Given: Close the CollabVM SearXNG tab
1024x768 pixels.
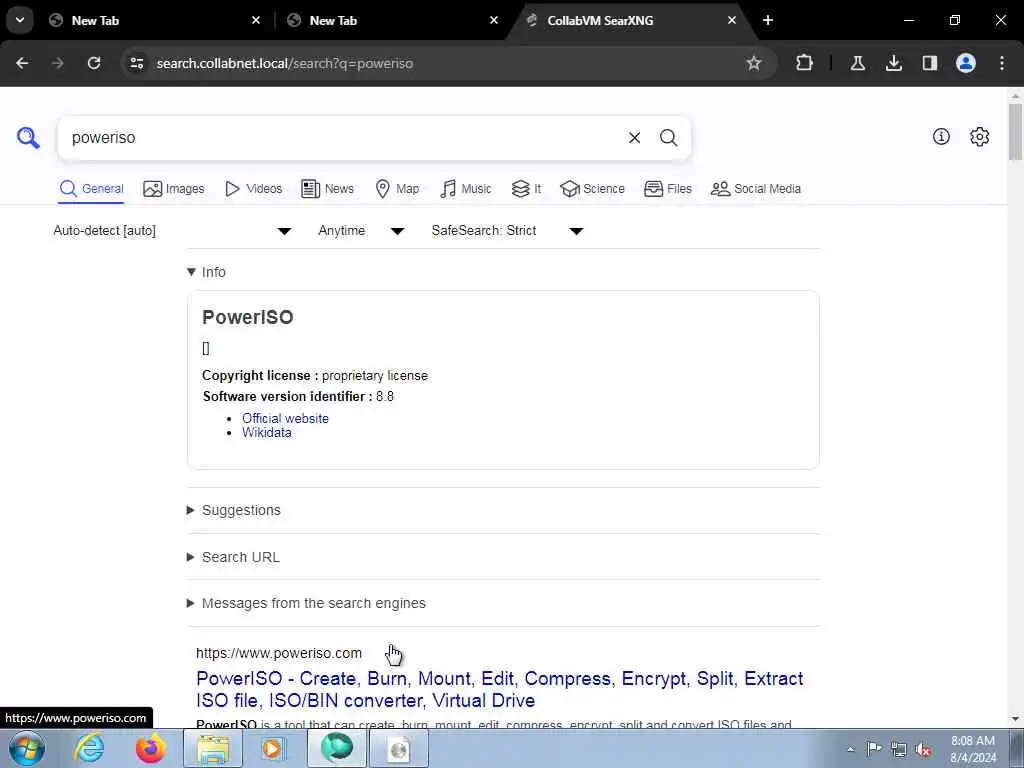Looking at the screenshot, I should (731, 20).
